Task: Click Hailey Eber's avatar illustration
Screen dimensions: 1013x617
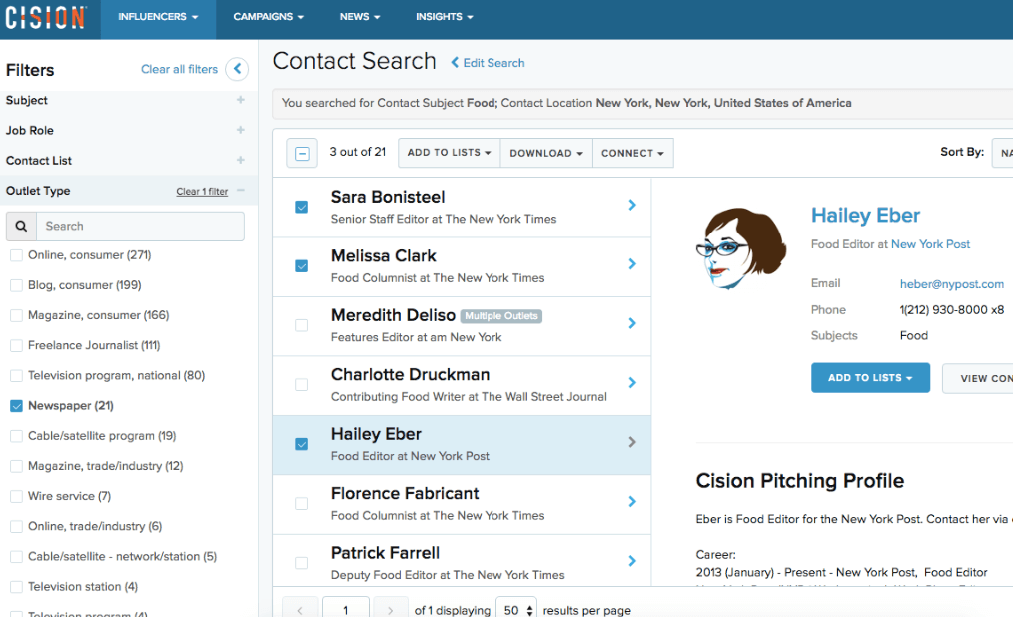Action: [741, 248]
